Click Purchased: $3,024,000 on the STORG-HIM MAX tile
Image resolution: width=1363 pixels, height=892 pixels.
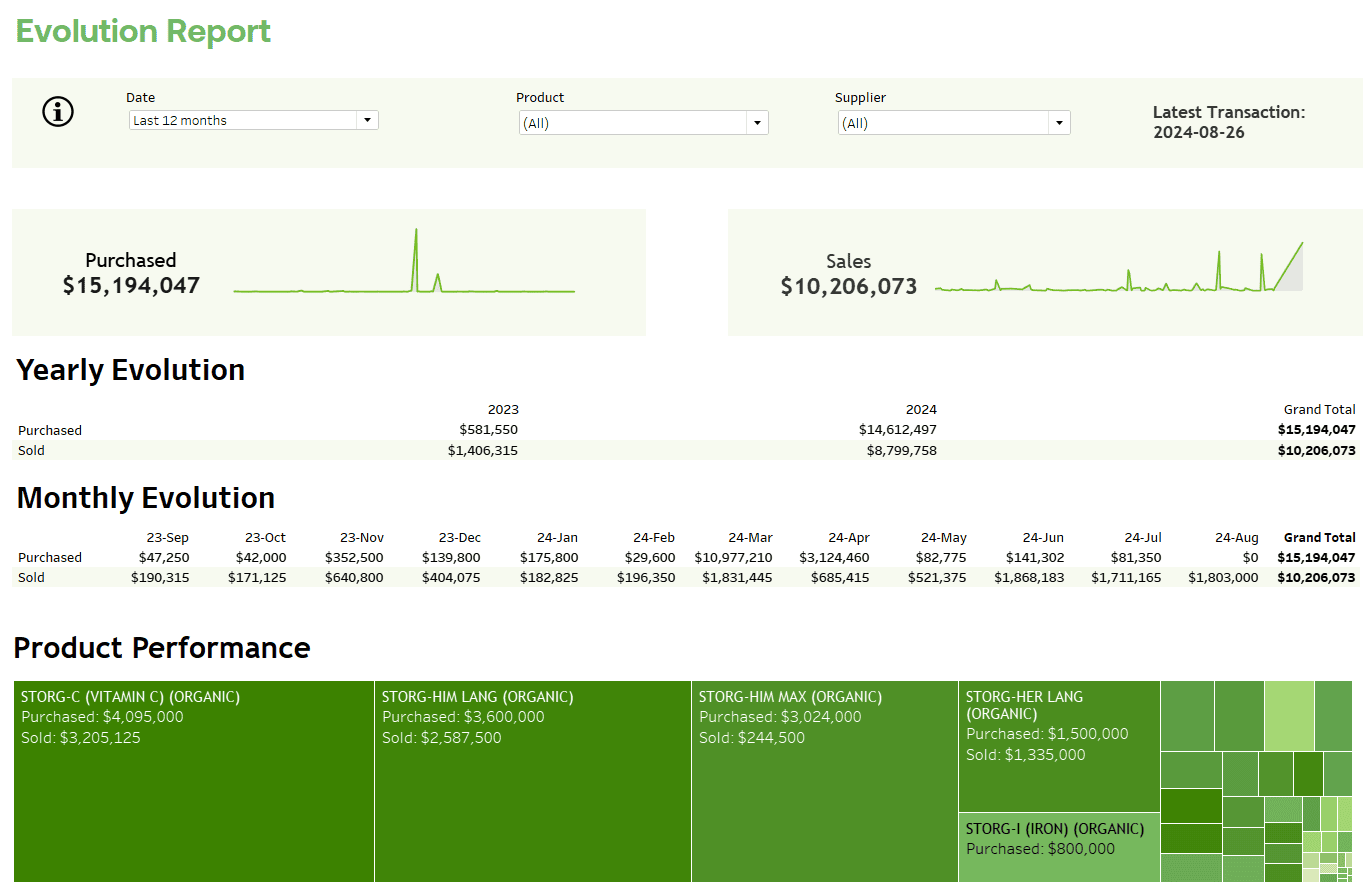pos(780,717)
